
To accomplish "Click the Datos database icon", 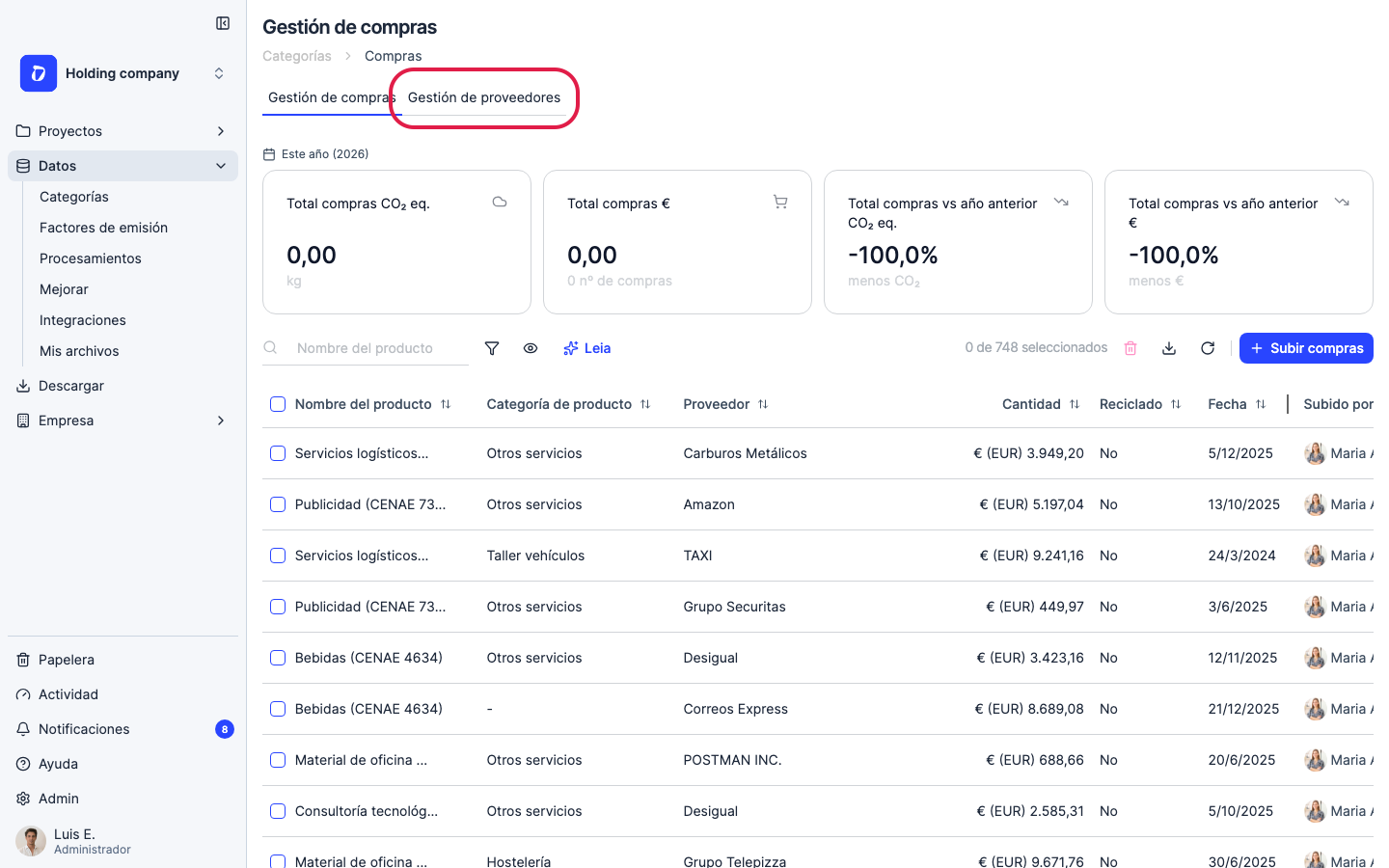I will pos(23,166).
